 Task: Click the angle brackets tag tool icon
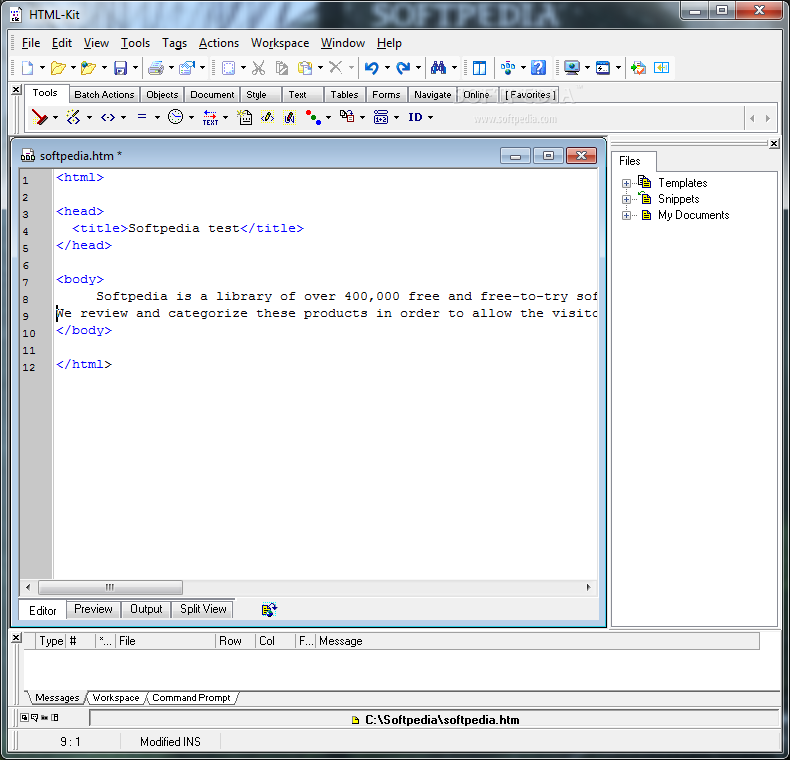[108, 117]
